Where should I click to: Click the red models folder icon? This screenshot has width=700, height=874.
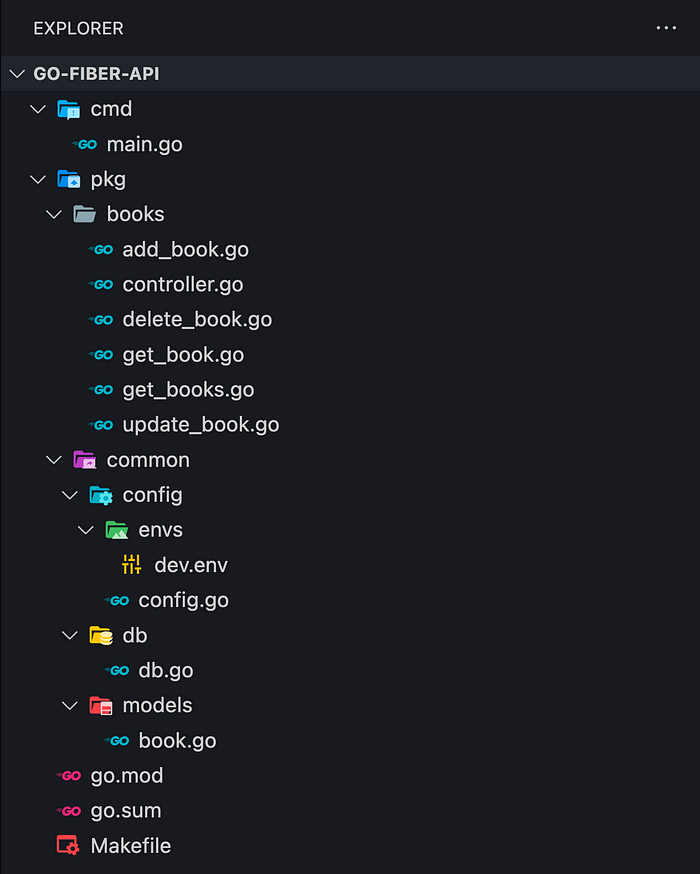[x=101, y=706]
